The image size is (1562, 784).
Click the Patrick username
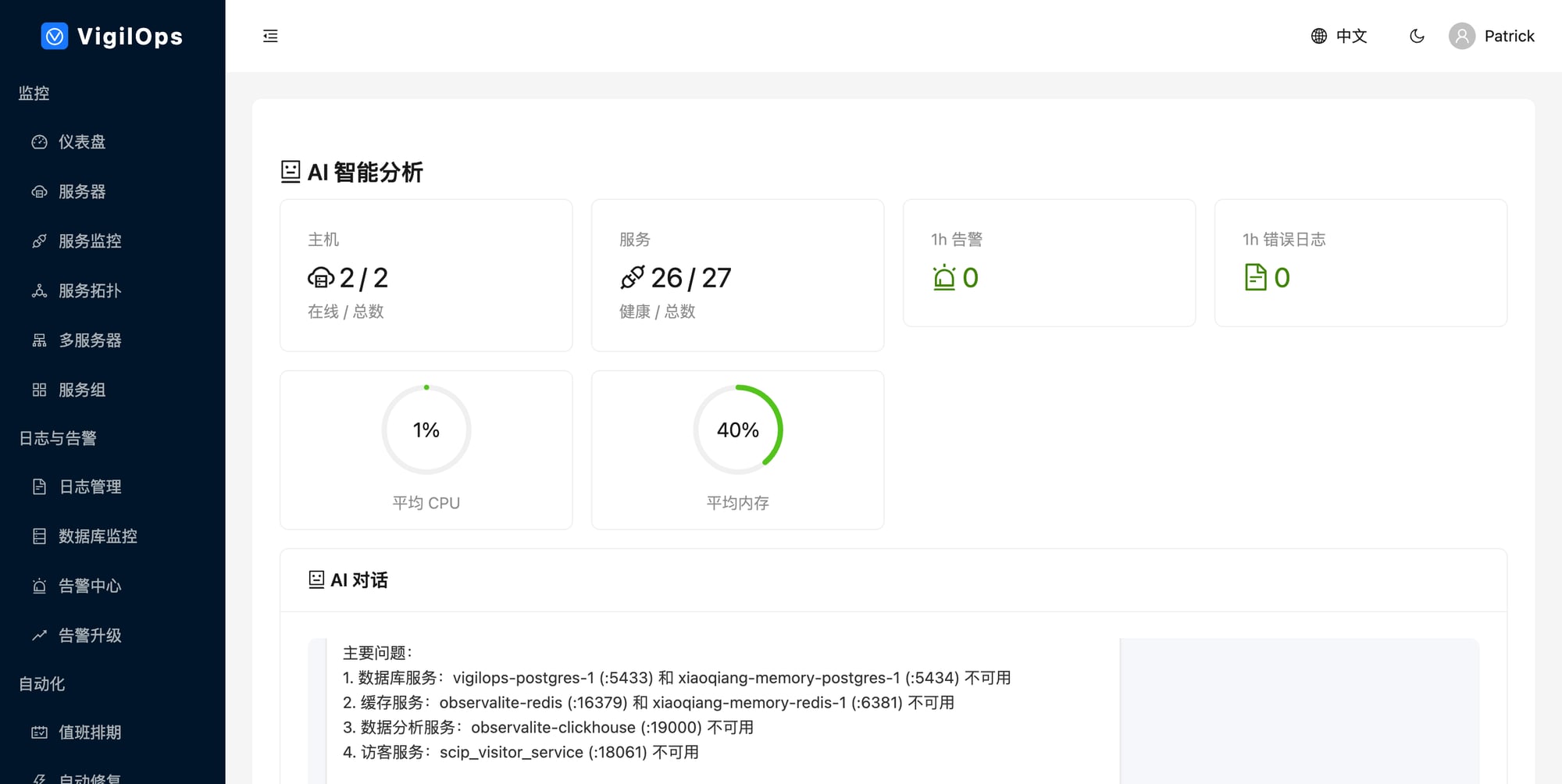tap(1509, 36)
